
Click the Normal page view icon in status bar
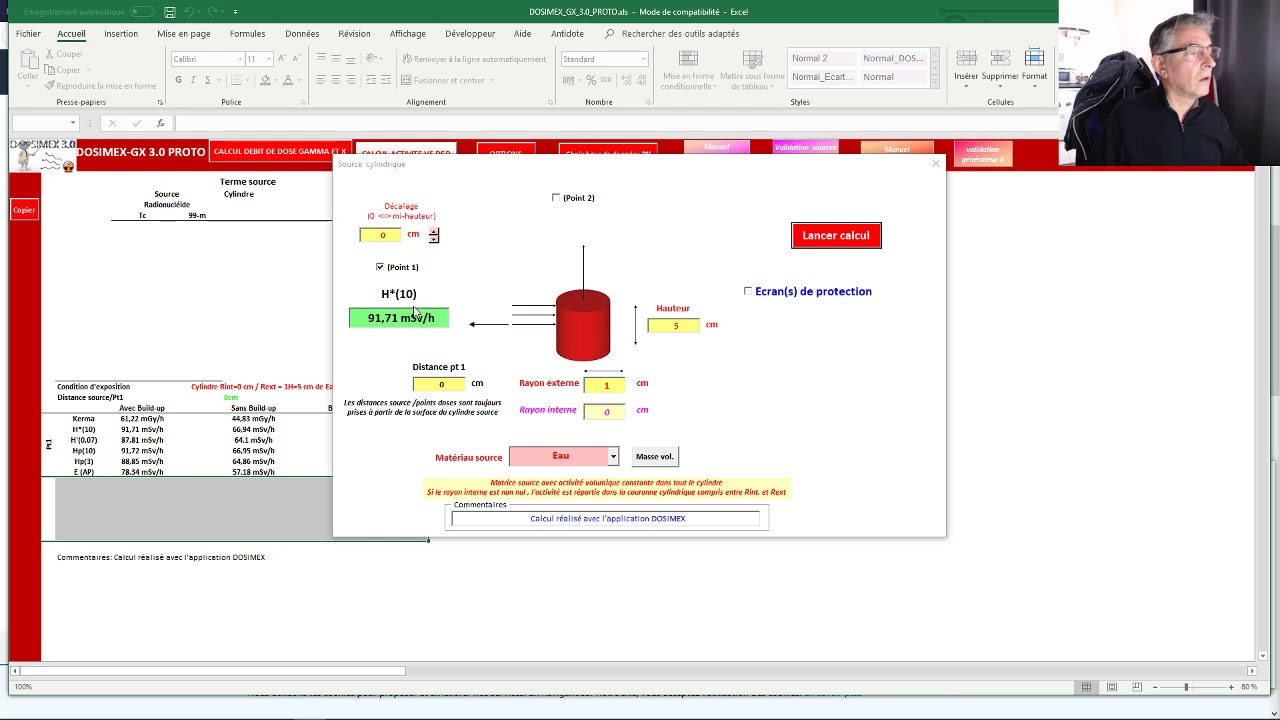coord(1086,687)
